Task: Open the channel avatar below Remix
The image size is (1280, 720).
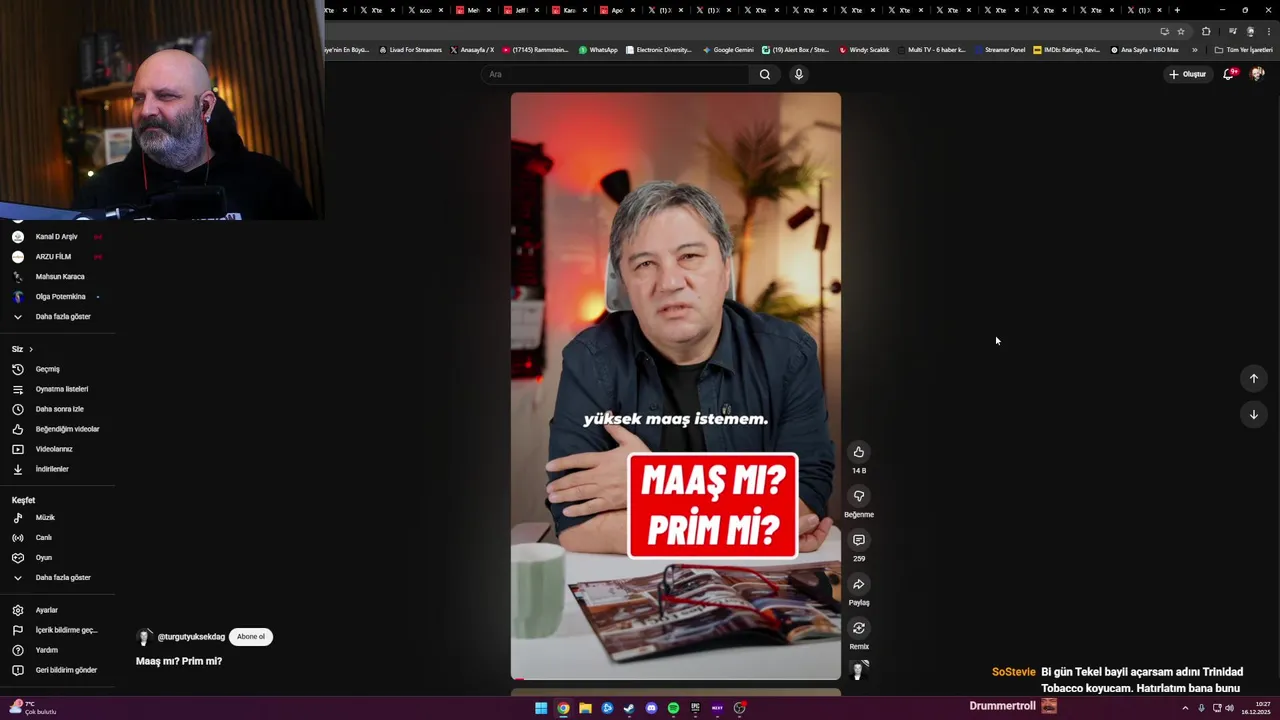Action: click(x=858, y=669)
